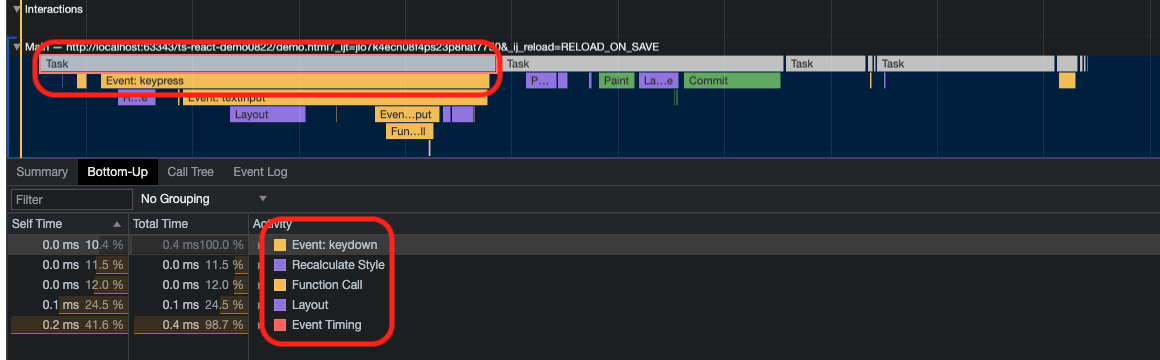
Task: Select the Fun...ll flame bar
Action: coord(409,132)
